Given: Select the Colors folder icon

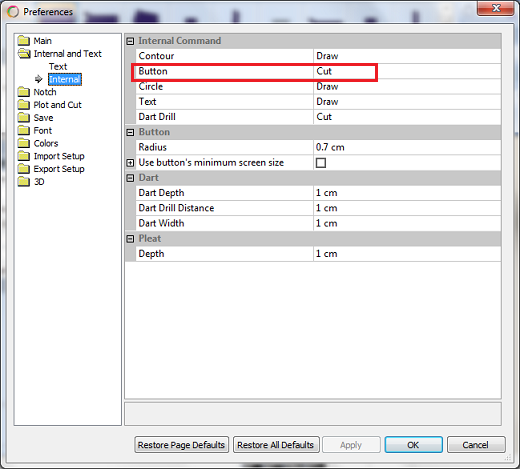Looking at the screenshot, I should tap(24, 143).
